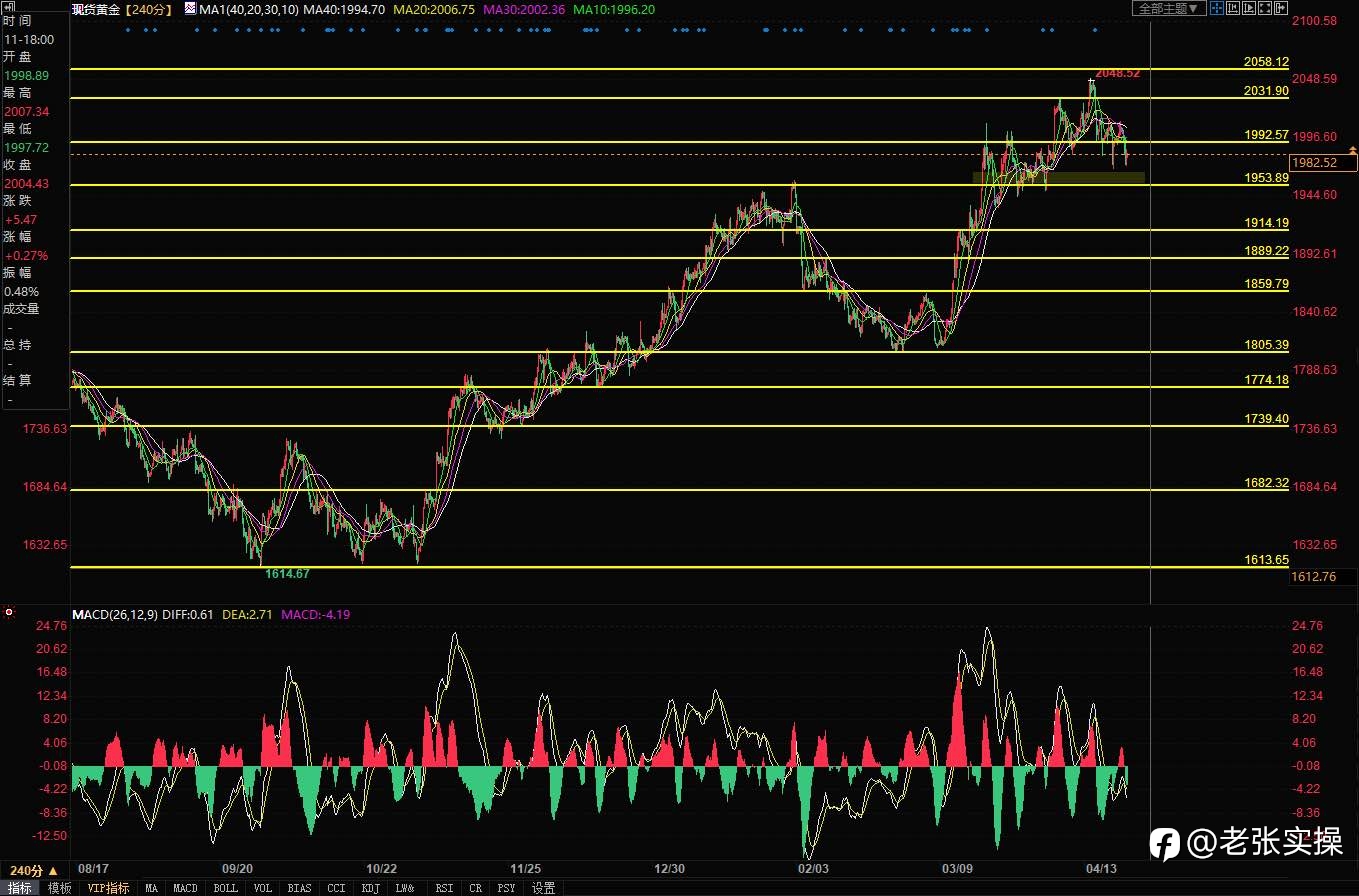The height and width of the screenshot is (896, 1359).
Task: Choose the CCI indicator tab
Action: (x=336, y=888)
